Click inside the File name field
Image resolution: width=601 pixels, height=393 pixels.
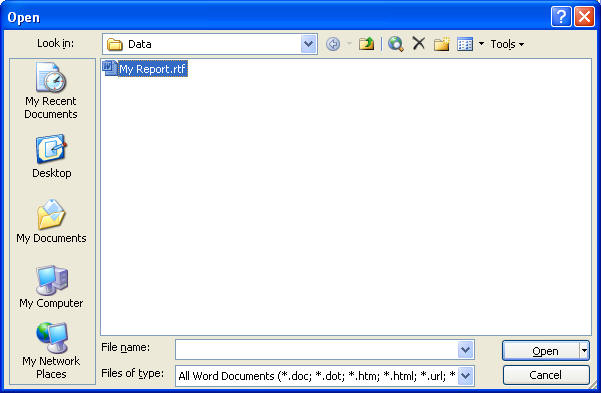tap(316, 350)
